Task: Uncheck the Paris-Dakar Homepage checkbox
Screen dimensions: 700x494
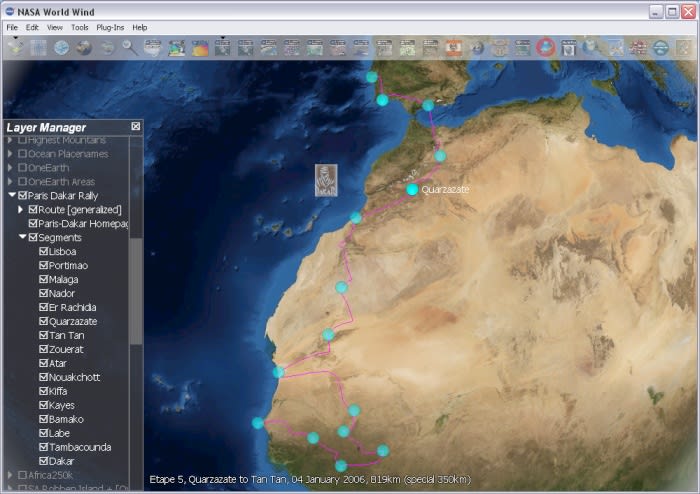Action: (x=33, y=223)
